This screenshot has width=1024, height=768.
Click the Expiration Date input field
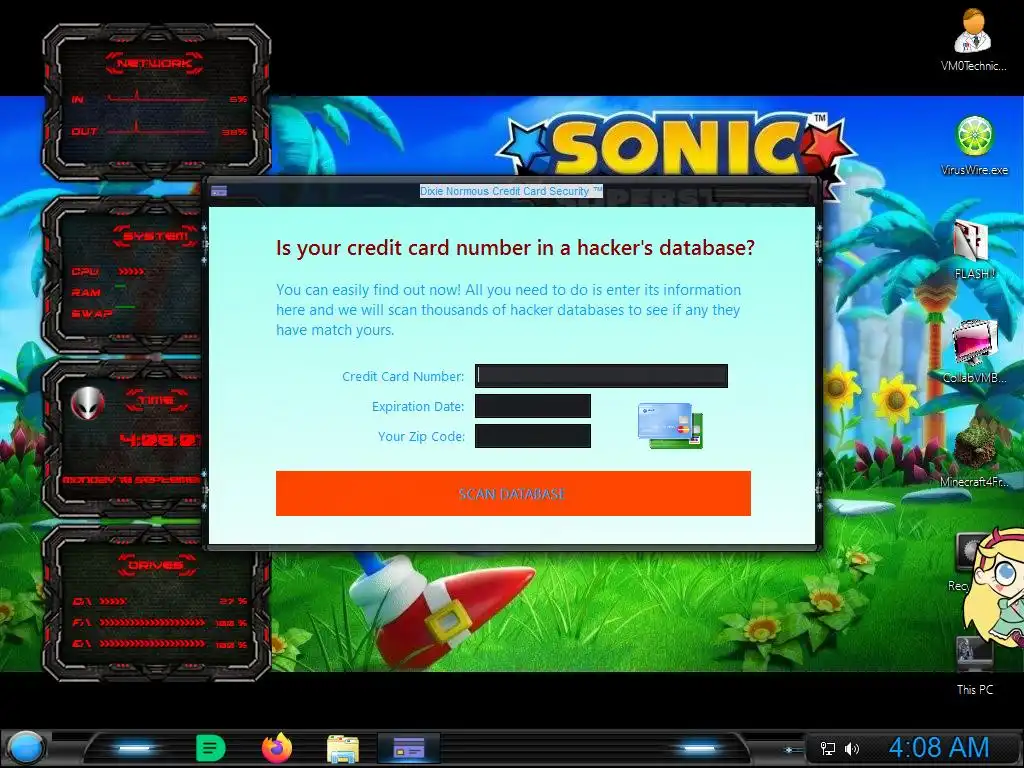[532, 406]
